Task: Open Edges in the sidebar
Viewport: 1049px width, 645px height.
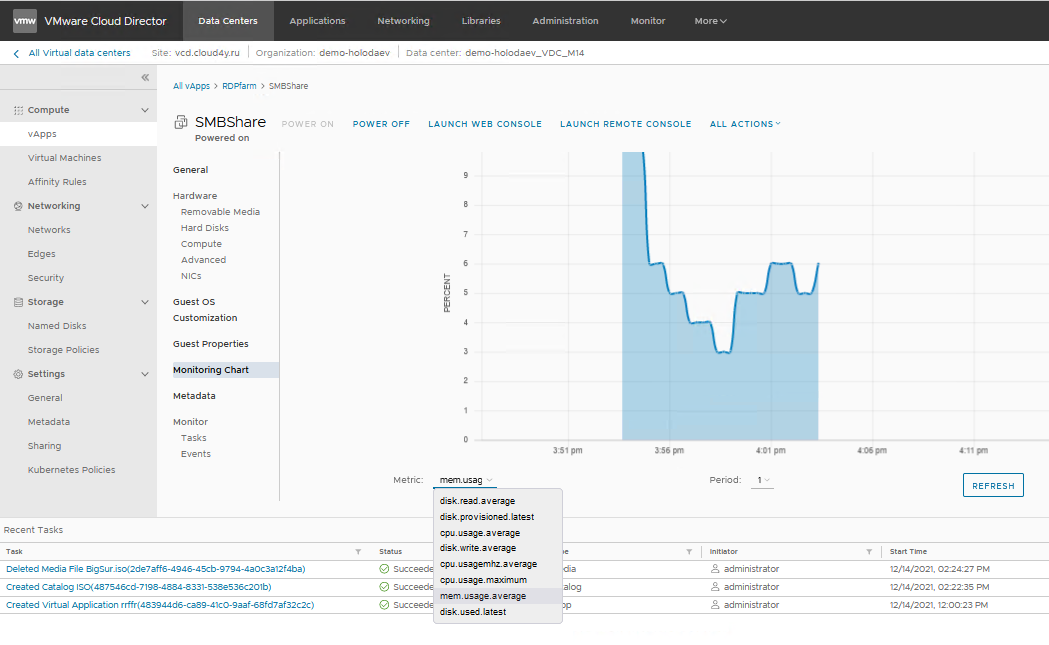Action: click(x=41, y=254)
